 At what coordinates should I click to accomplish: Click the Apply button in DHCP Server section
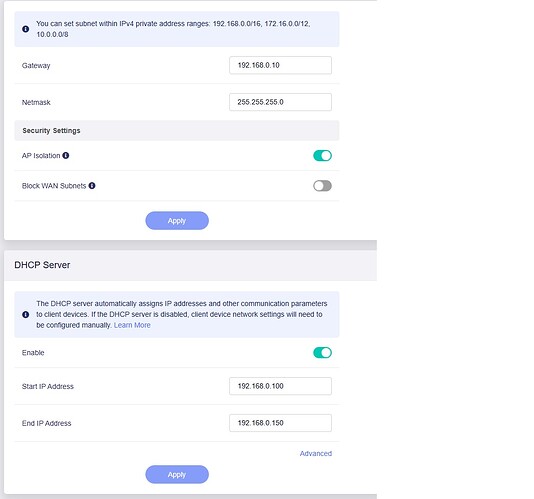(177, 474)
